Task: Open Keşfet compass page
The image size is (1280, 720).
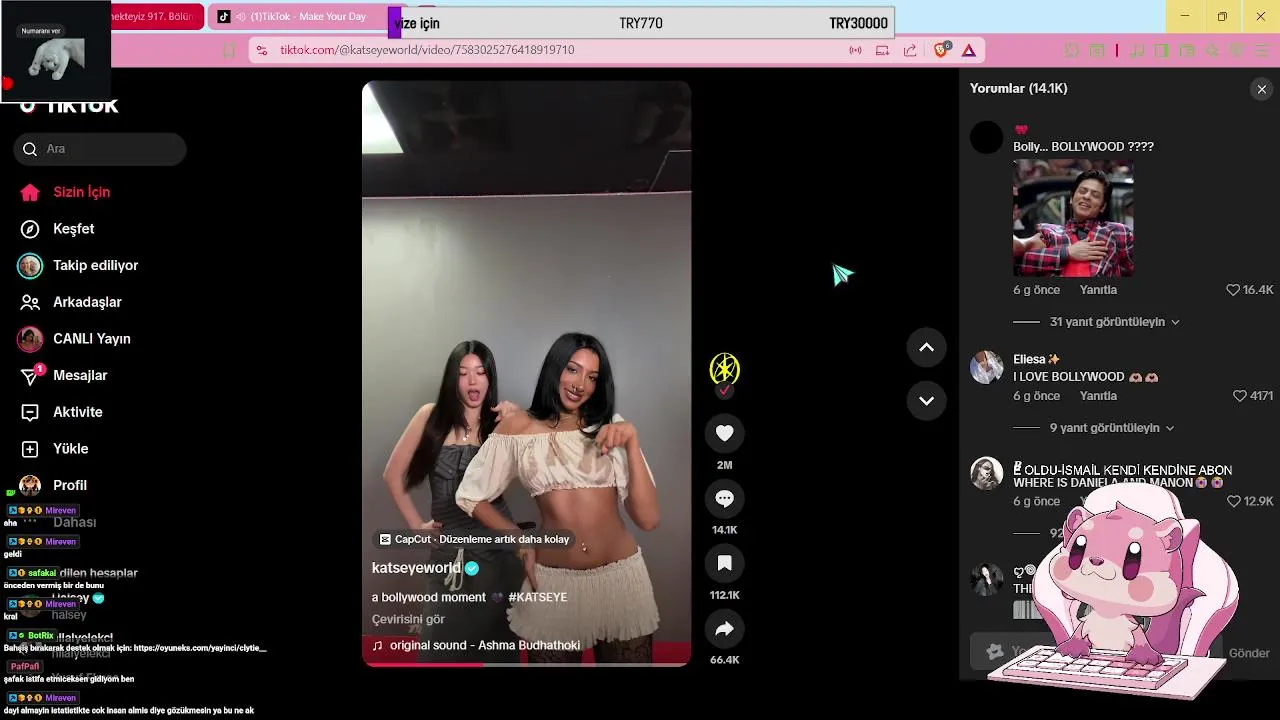Action: 58,229
